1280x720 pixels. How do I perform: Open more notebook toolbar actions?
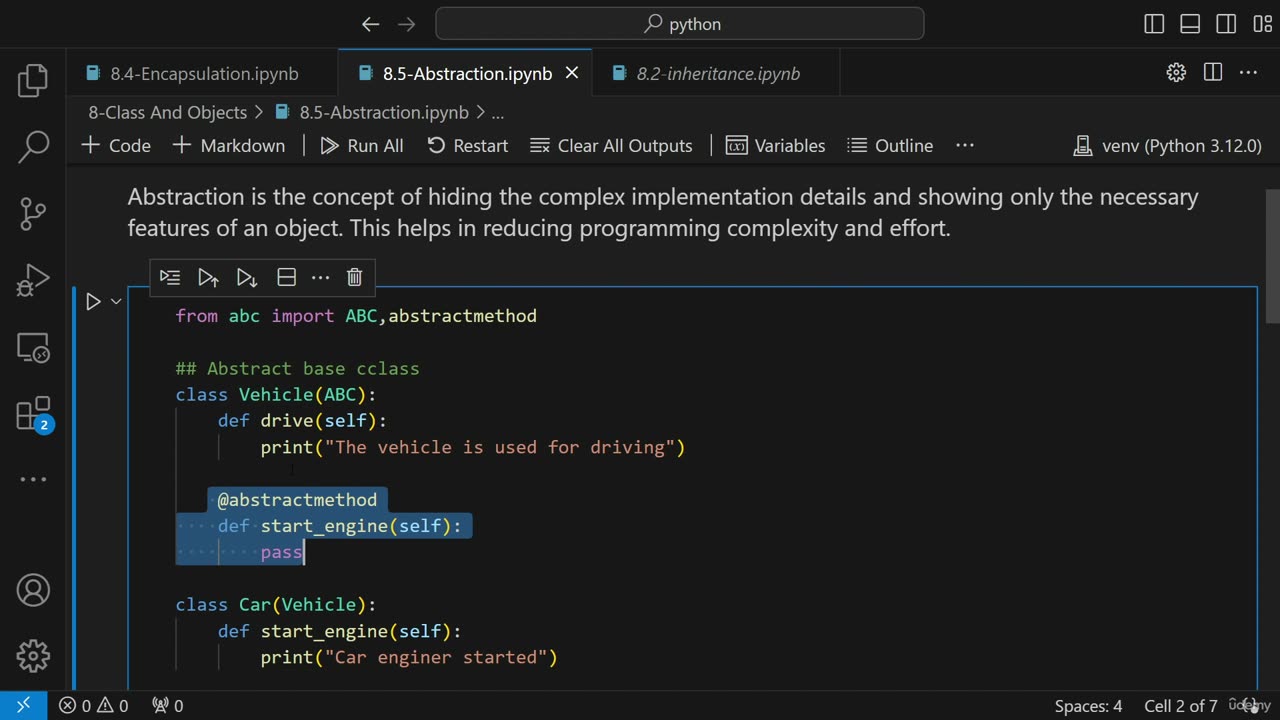965,145
